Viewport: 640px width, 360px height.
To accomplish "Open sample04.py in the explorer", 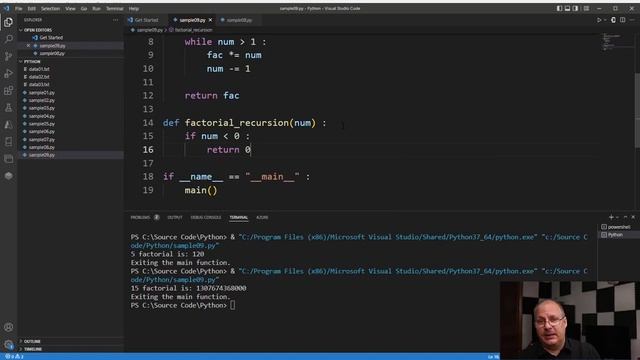I will pos(42,116).
